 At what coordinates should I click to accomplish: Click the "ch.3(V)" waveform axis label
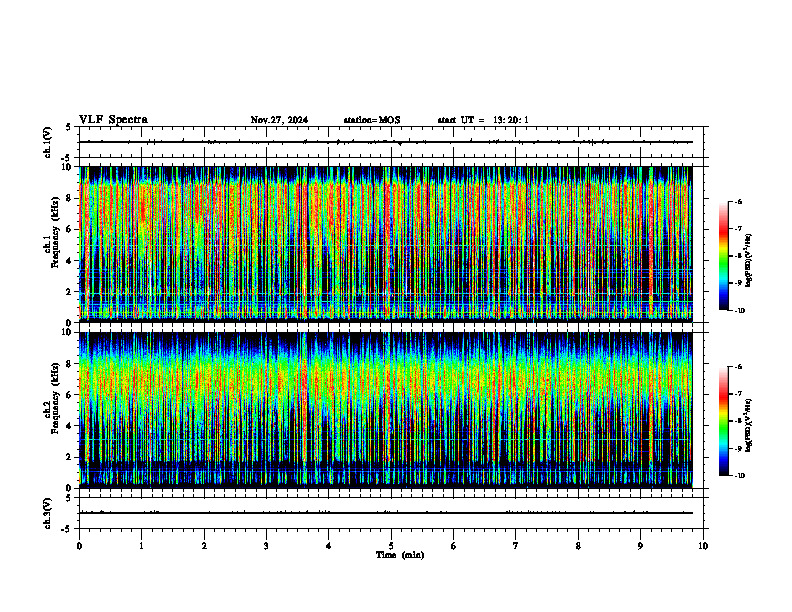47,514
